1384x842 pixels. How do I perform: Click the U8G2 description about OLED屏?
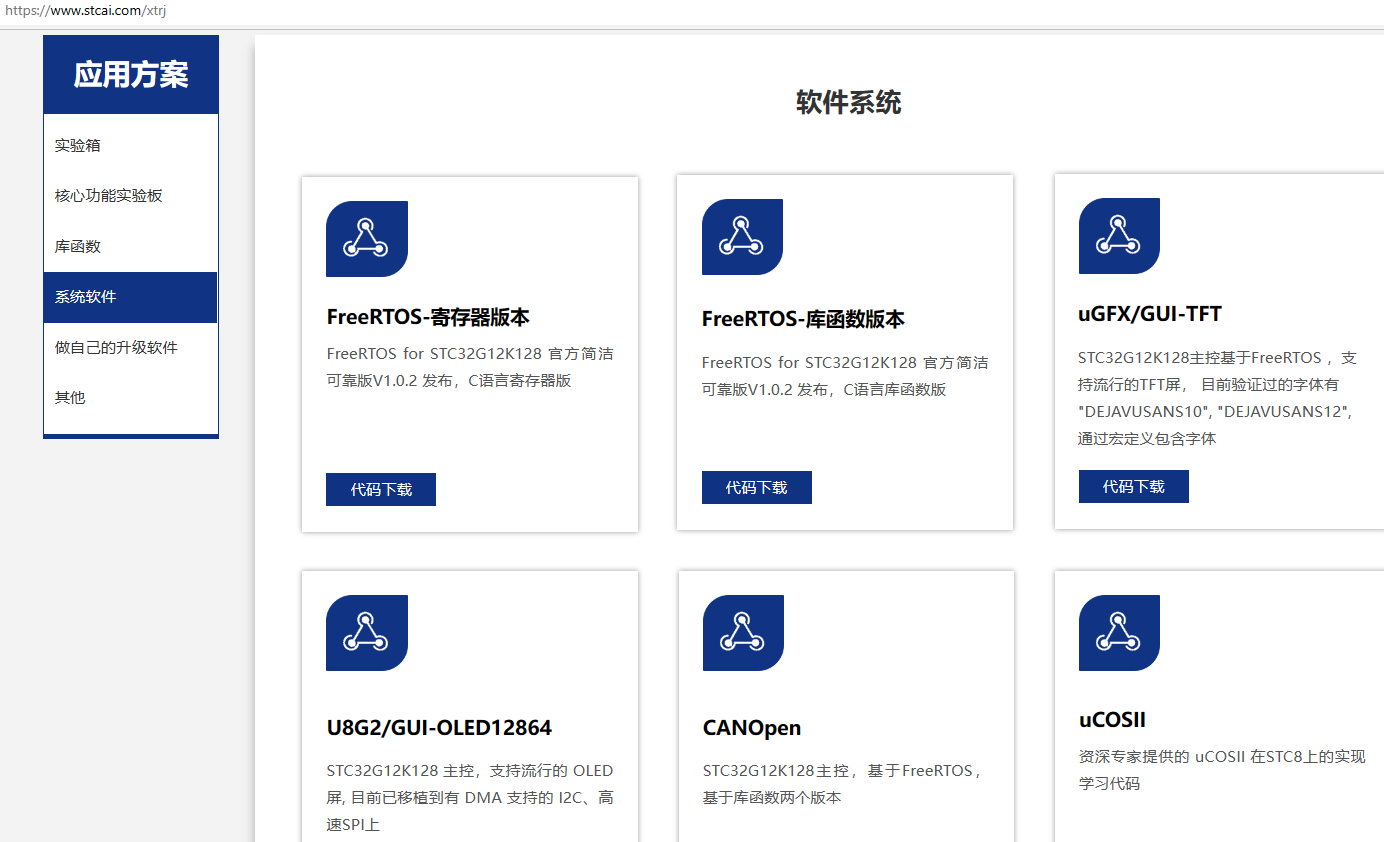470,798
